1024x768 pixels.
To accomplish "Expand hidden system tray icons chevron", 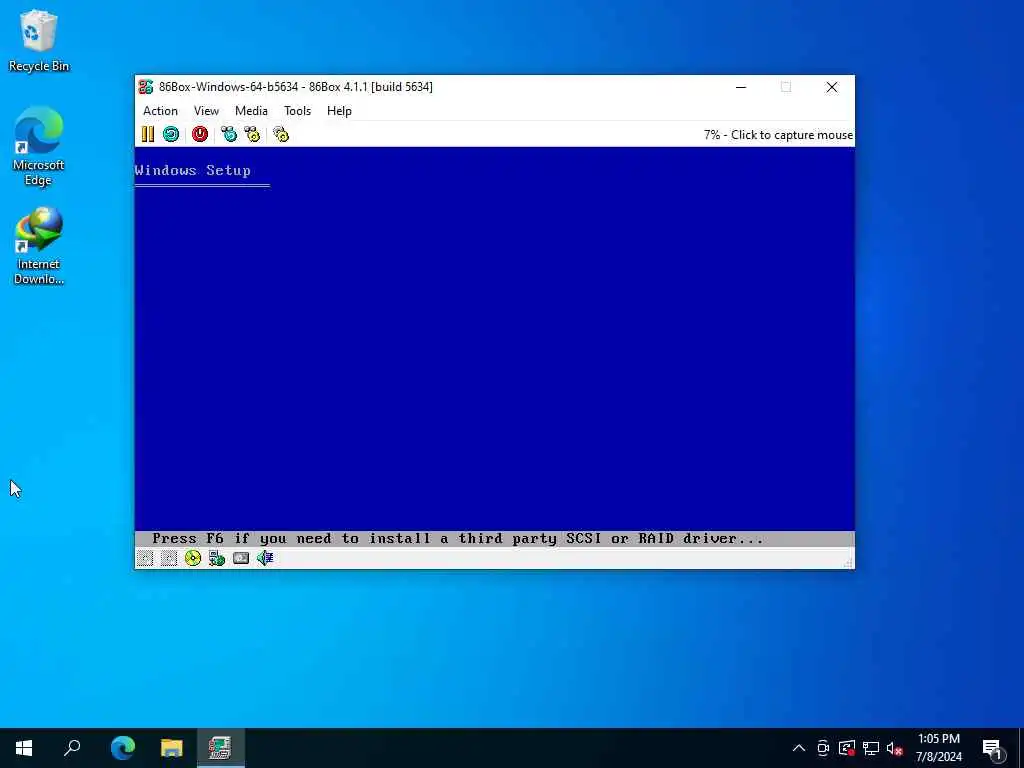I will 799,748.
